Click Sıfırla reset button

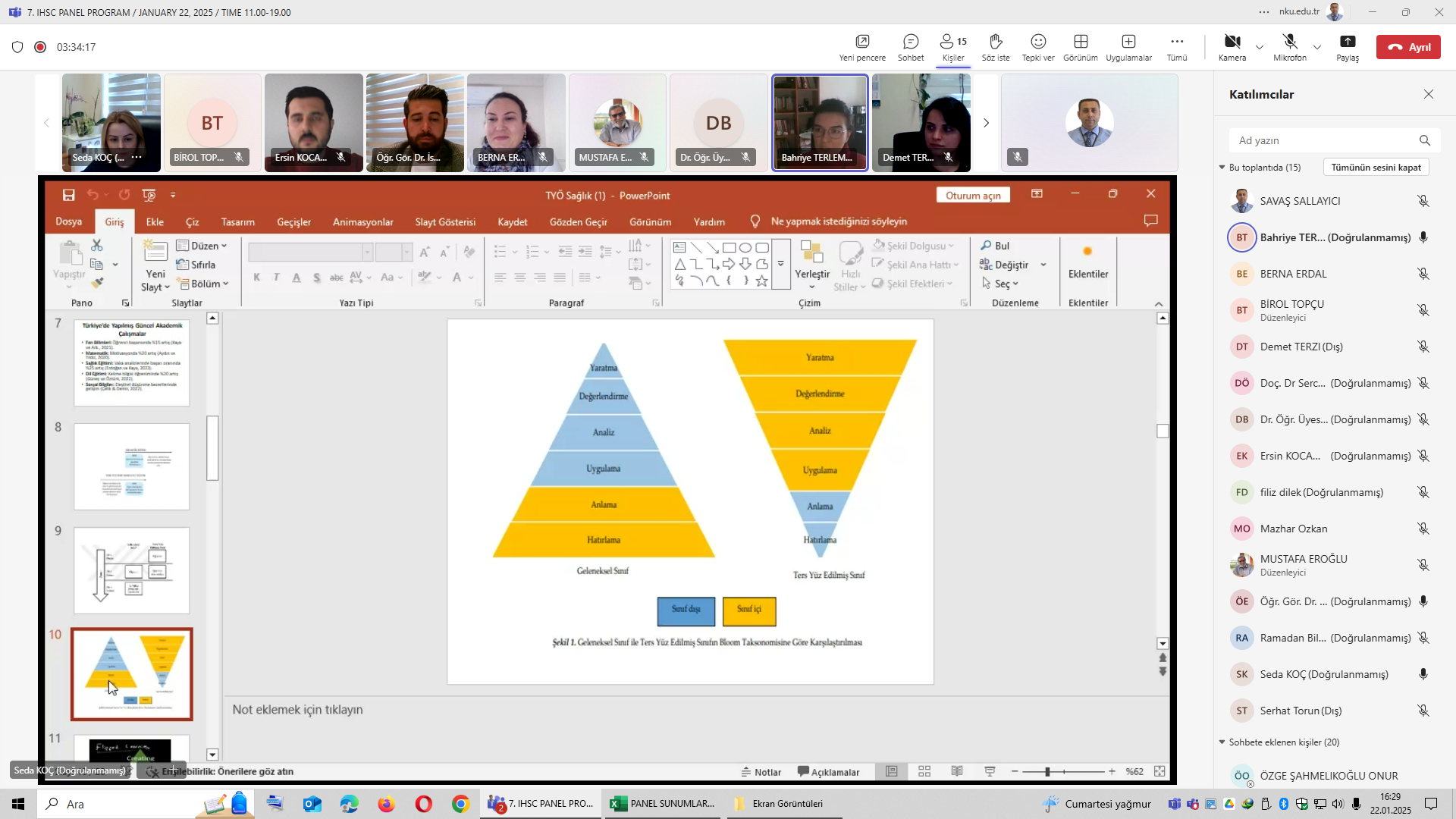point(196,265)
